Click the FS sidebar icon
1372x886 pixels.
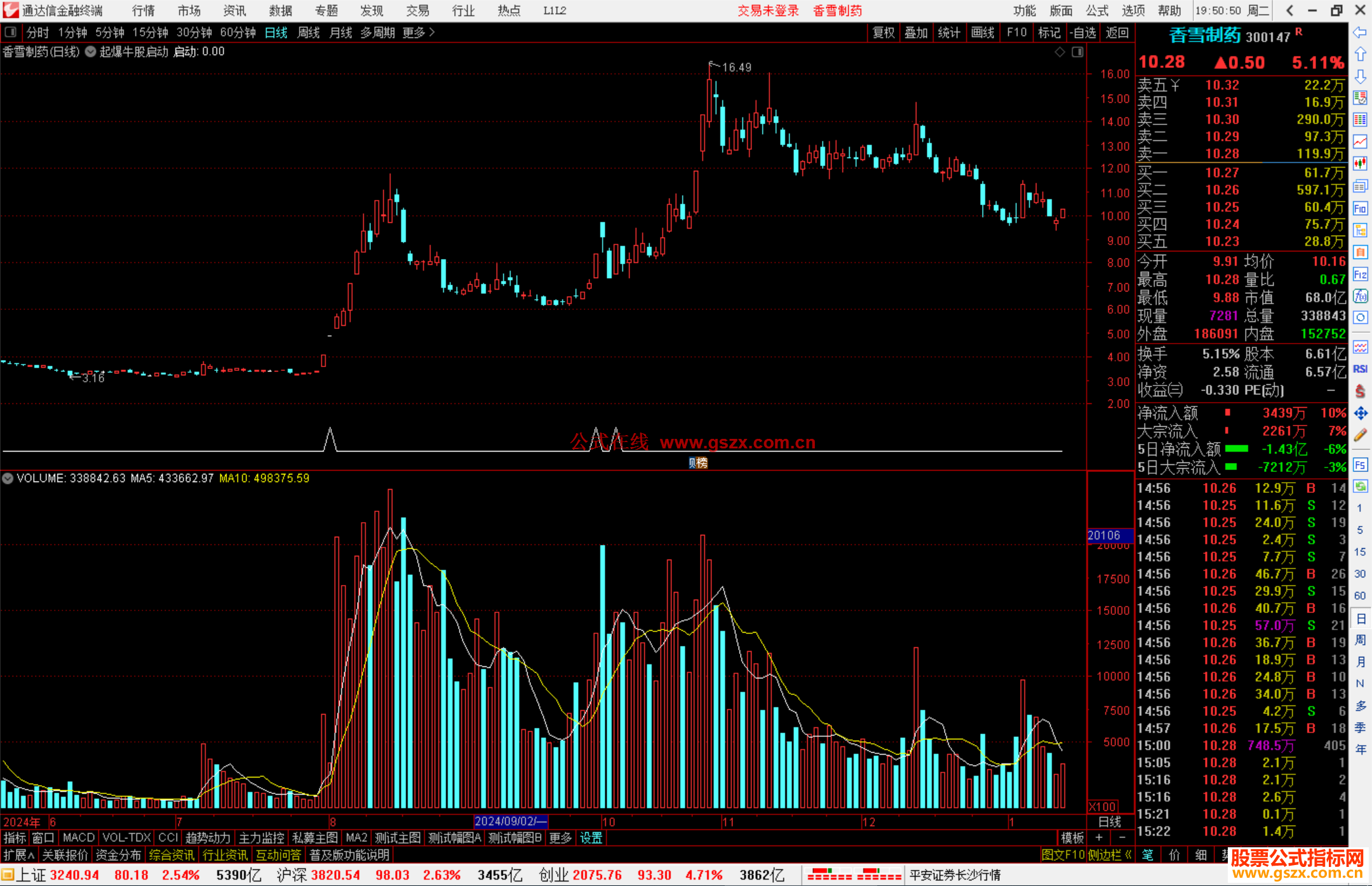pos(1360,464)
